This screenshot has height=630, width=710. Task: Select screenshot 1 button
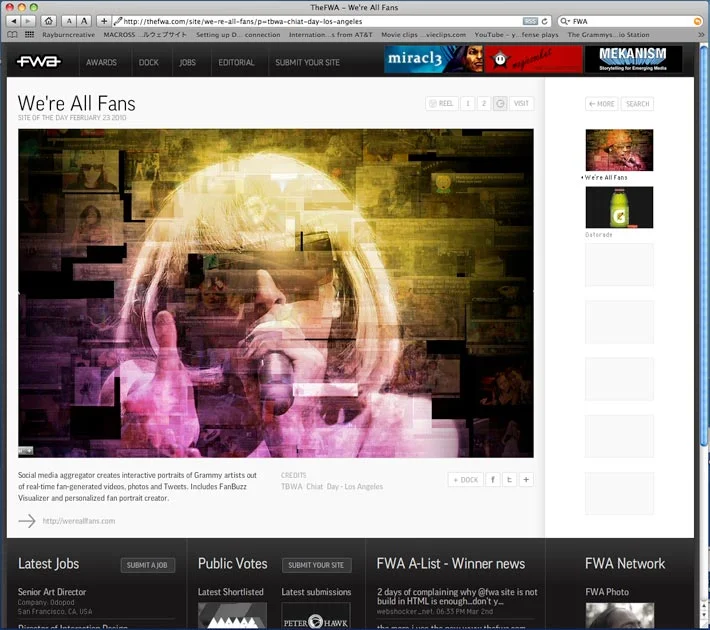pos(468,104)
